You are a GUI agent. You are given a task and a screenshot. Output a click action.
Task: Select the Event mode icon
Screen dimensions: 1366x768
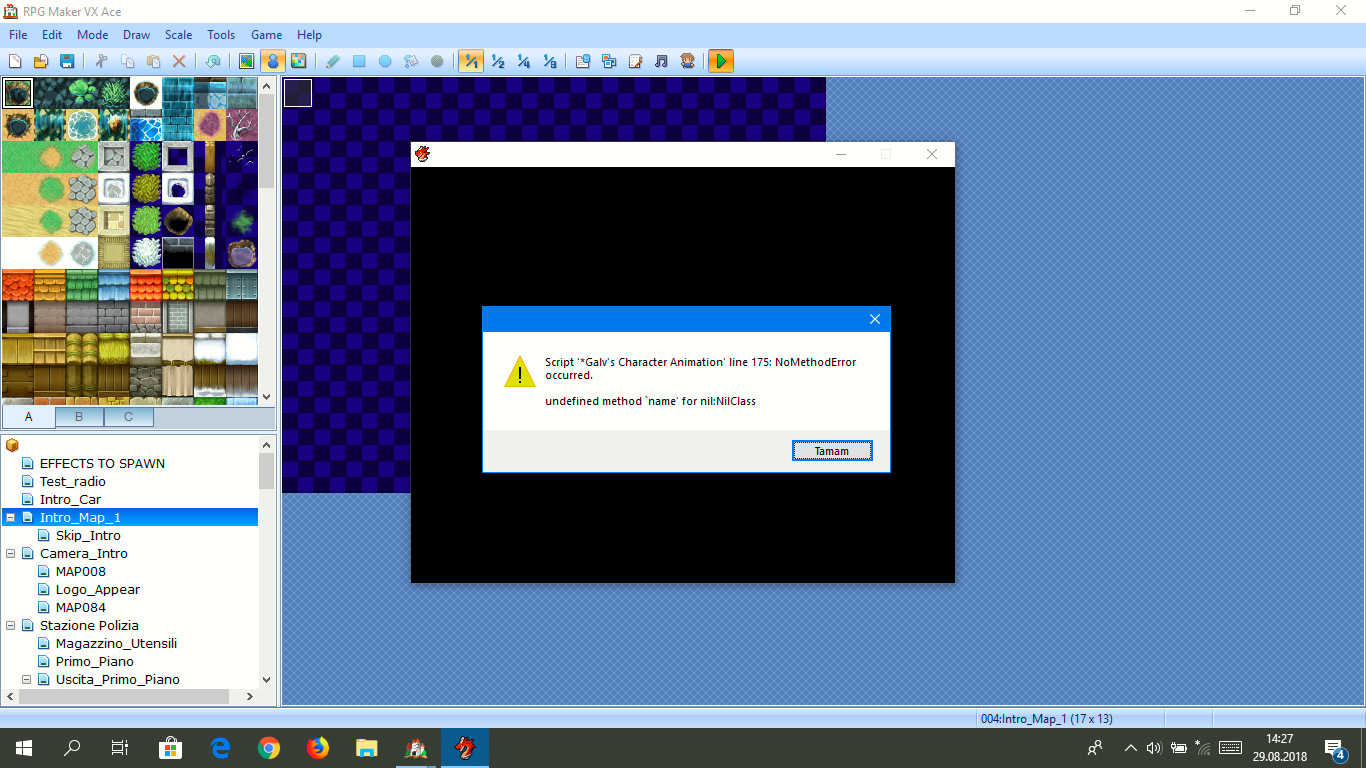pos(272,61)
